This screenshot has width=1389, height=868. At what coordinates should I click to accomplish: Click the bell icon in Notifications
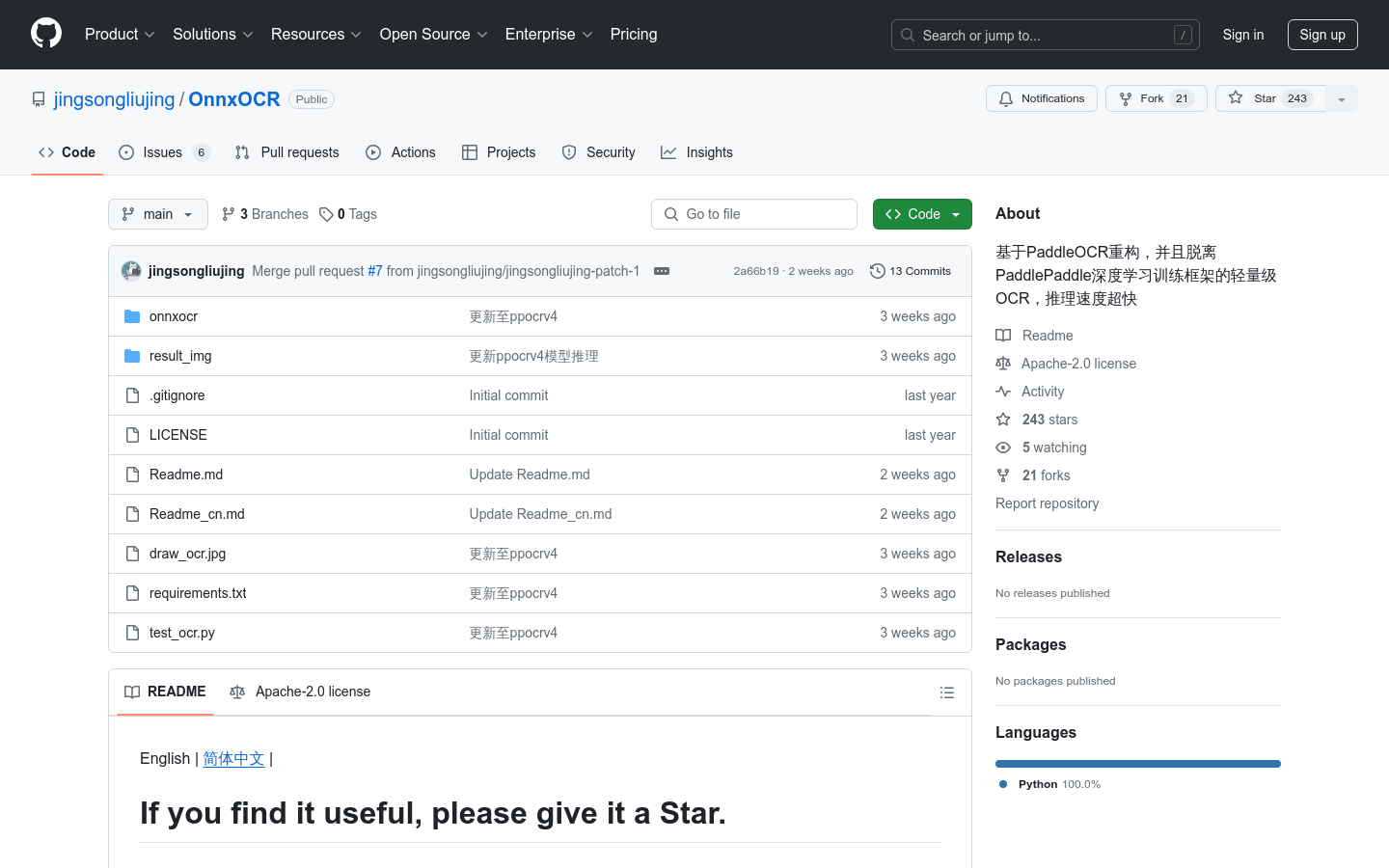(x=1006, y=98)
